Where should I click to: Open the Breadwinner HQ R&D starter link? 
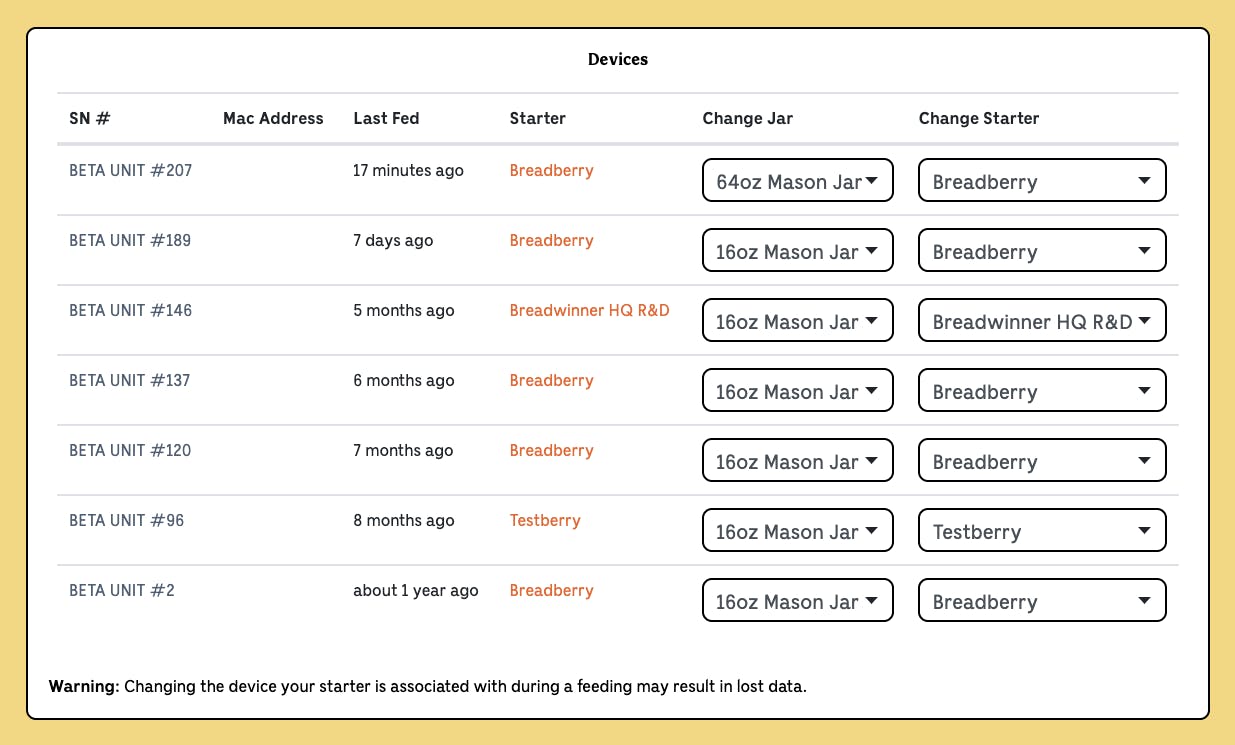click(x=589, y=310)
